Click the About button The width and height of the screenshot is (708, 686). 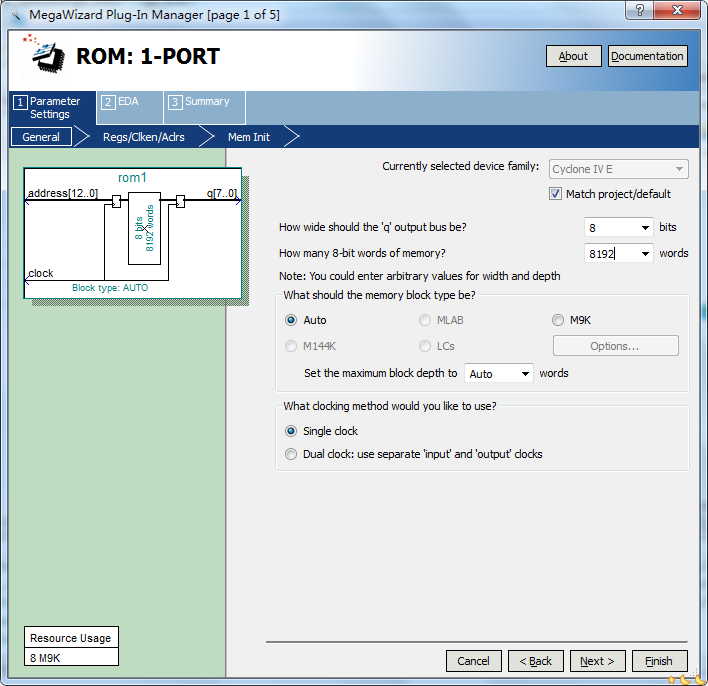pyautogui.click(x=573, y=56)
